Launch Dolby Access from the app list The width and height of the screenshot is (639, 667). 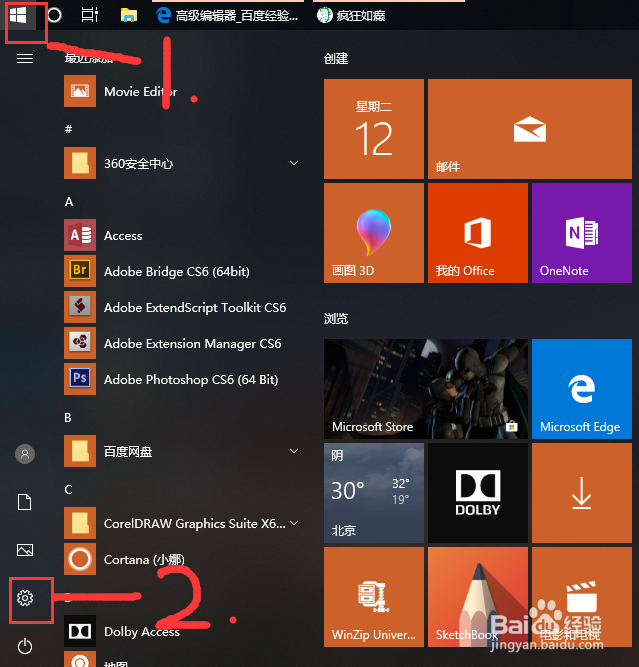(x=183, y=631)
